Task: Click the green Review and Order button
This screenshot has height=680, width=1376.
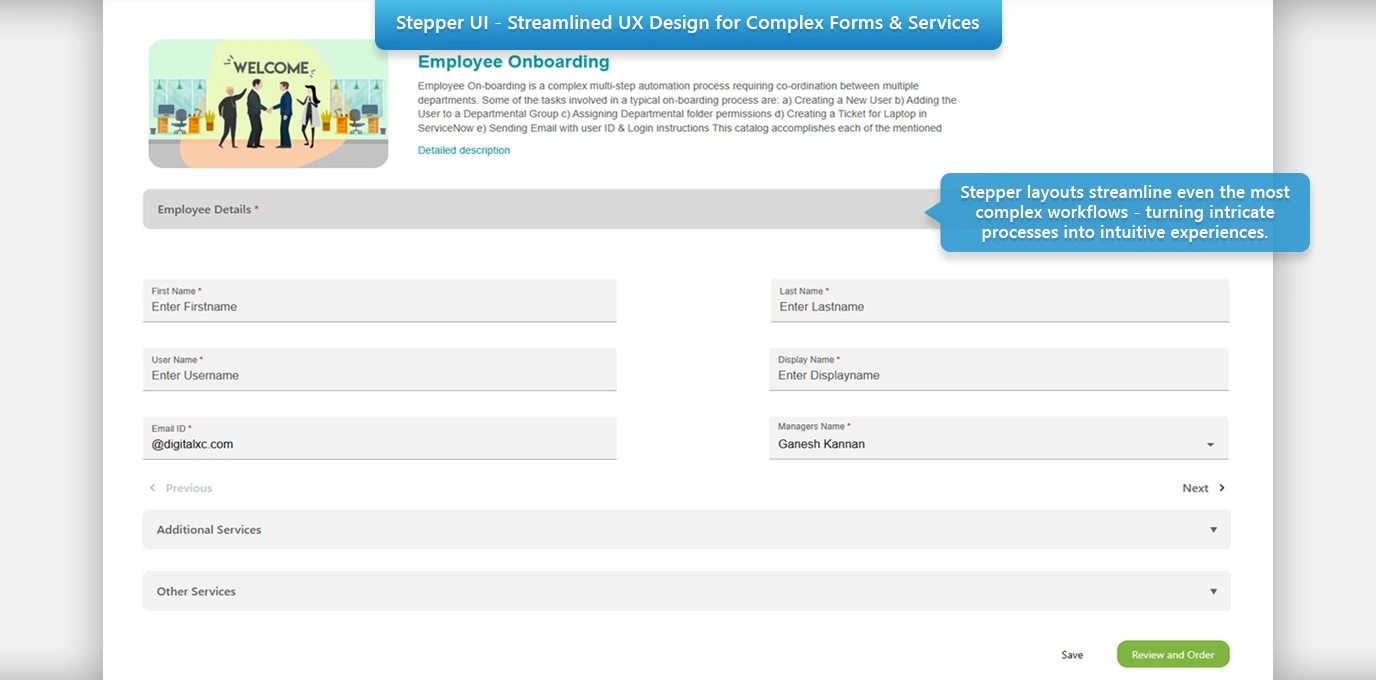Action: click(x=1172, y=655)
